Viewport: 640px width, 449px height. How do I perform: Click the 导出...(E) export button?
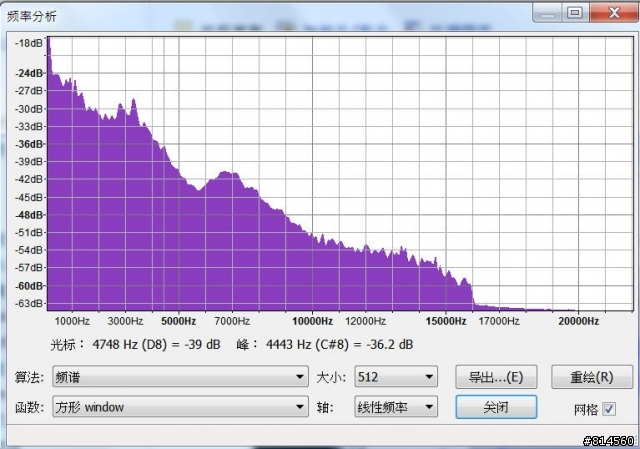pos(496,377)
